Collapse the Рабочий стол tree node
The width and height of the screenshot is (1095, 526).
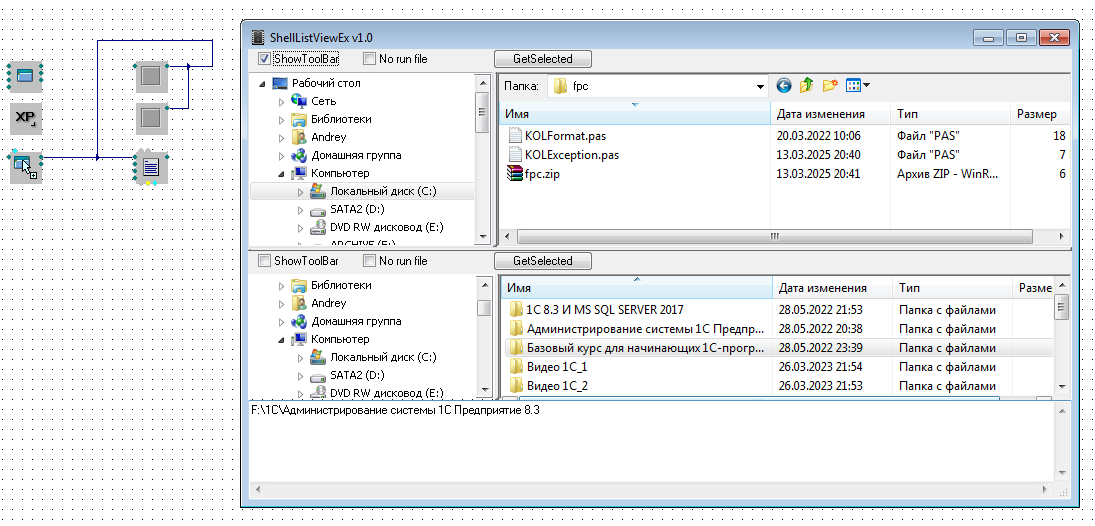pos(264,83)
